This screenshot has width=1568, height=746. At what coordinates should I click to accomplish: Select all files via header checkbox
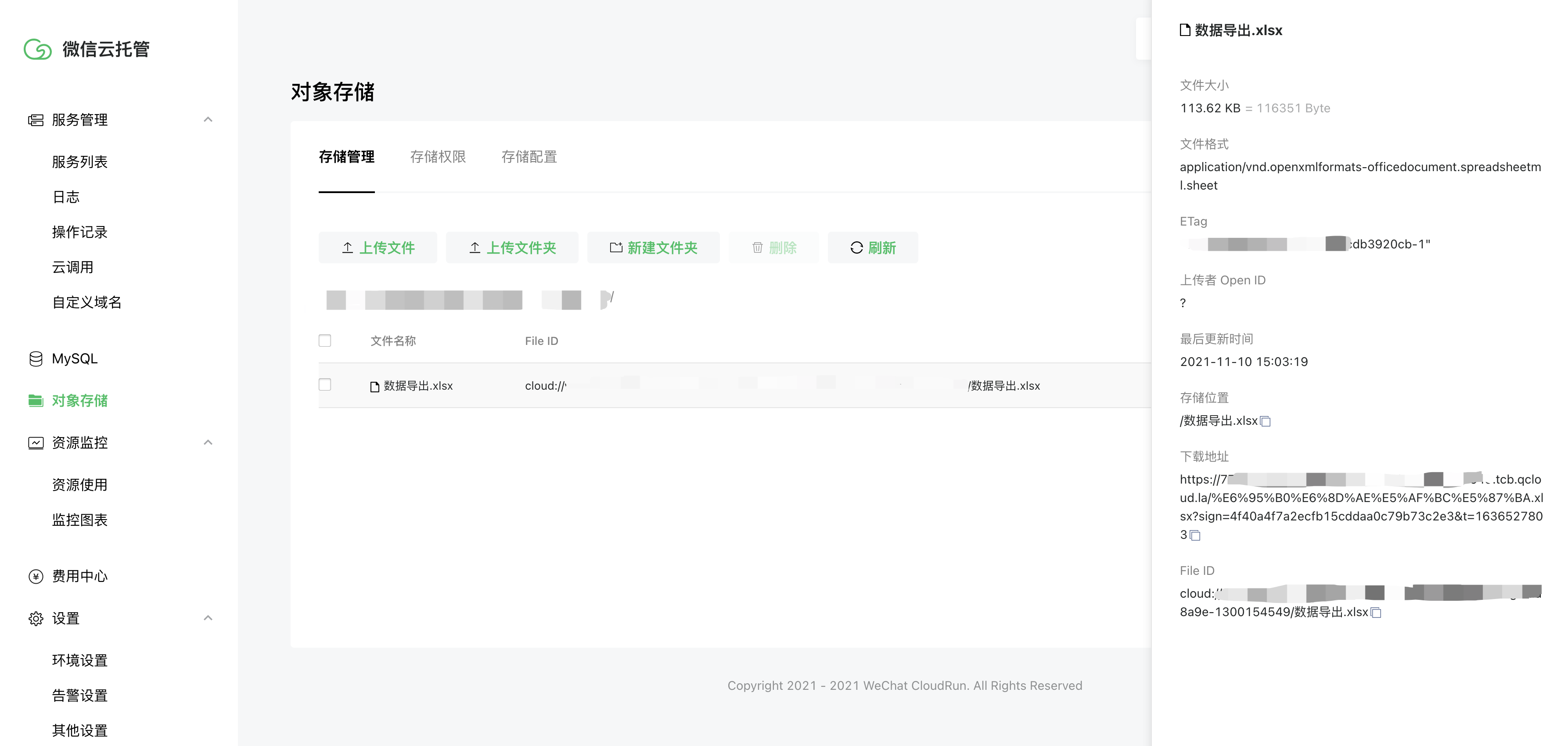pyautogui.click(x=325, y=341)
